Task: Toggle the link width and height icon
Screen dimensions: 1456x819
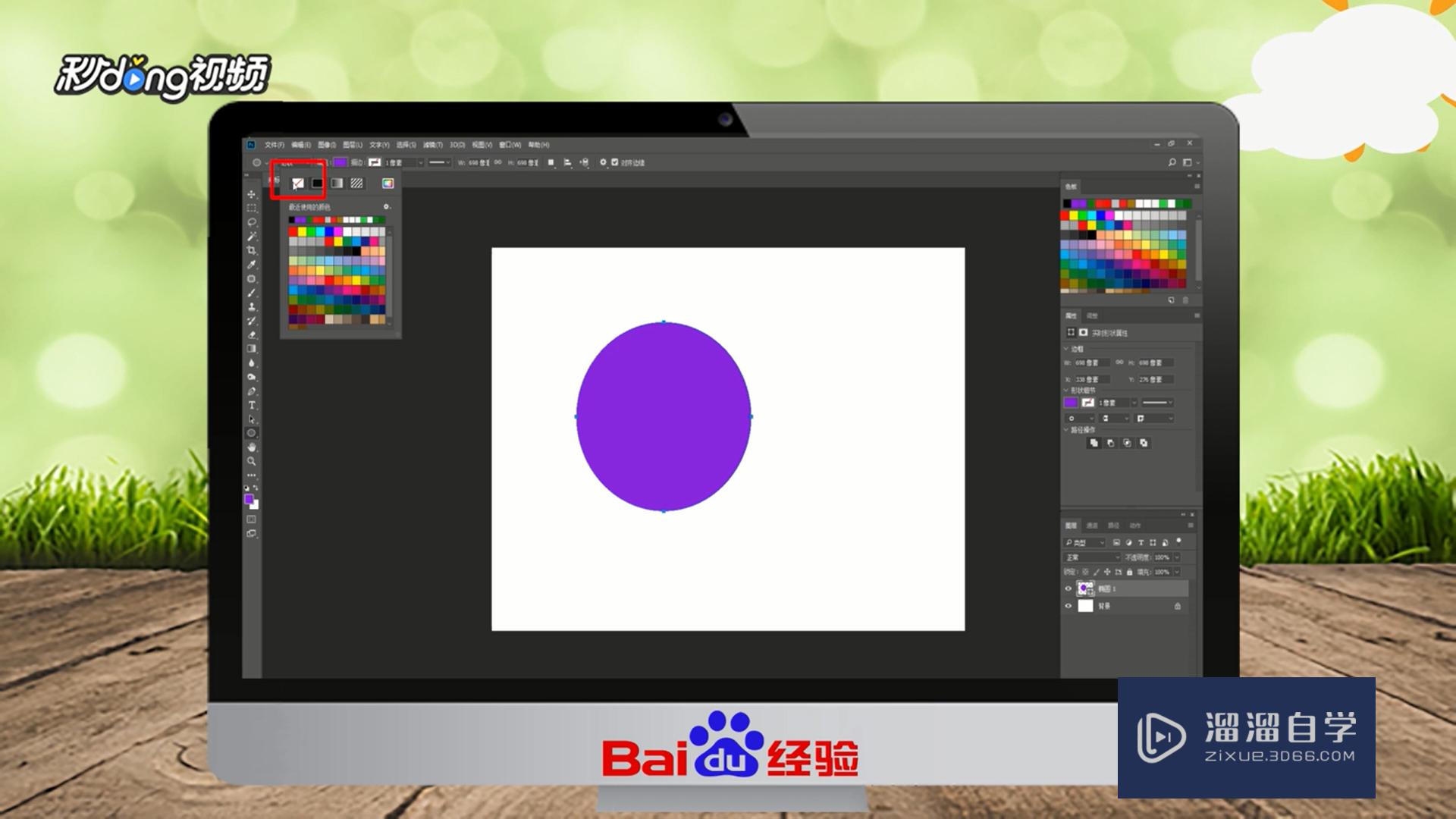Action: tap(498, 162)
